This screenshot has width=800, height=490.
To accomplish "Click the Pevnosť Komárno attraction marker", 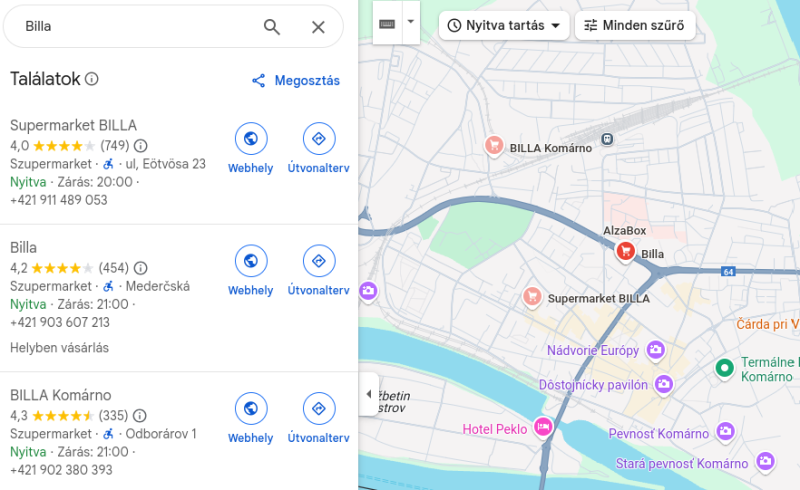I will (726, 431).
